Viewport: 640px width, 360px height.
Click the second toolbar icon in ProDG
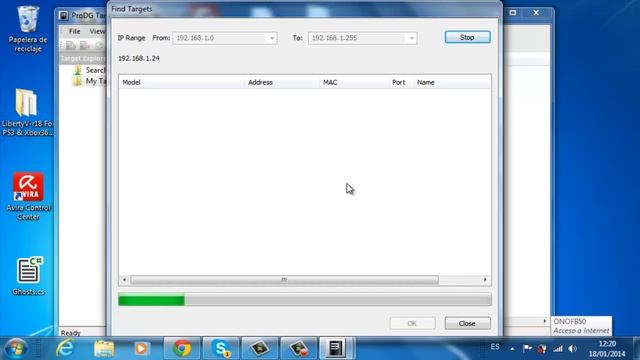point(84,45)
